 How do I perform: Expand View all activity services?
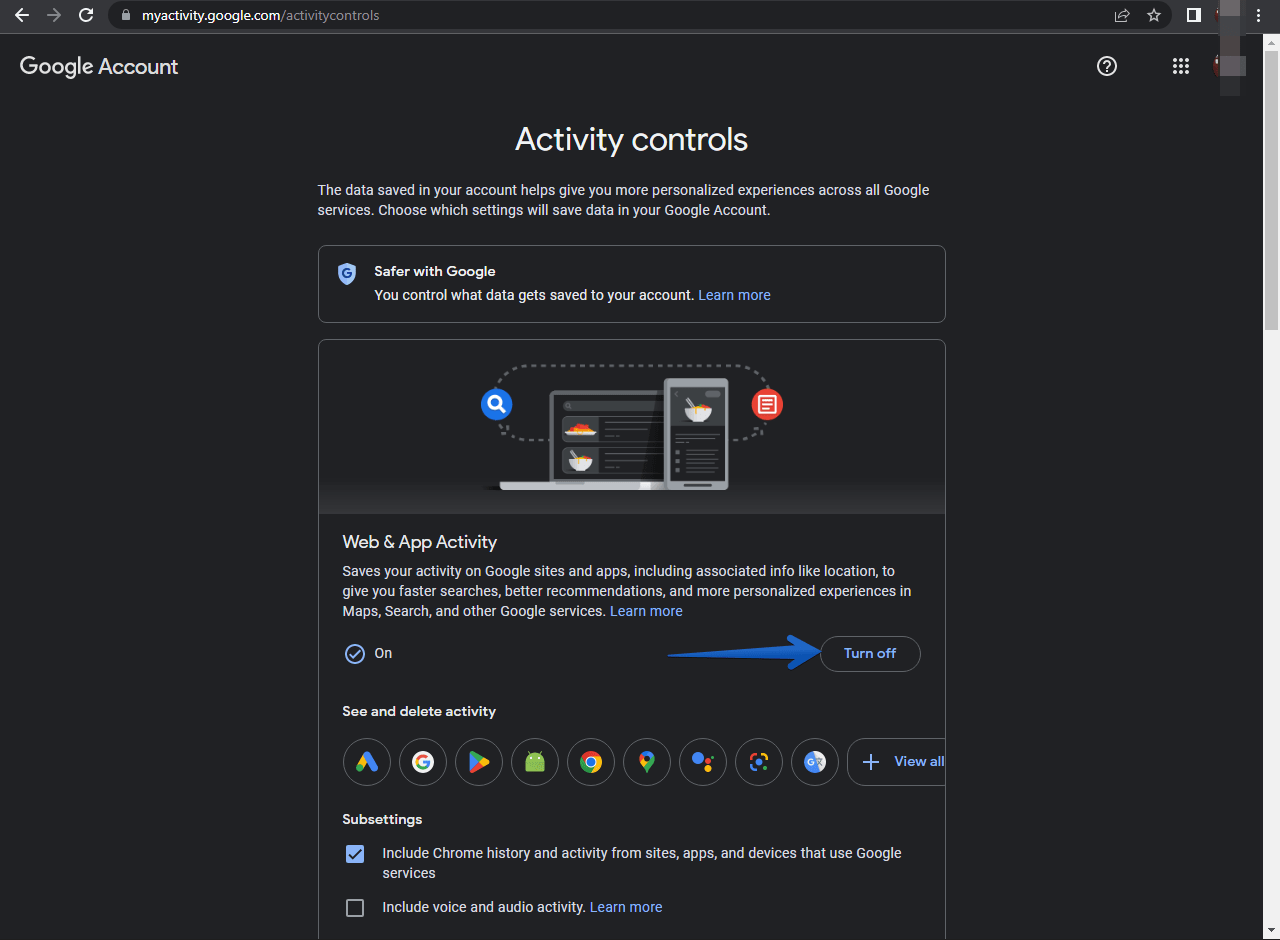point(897,762)
